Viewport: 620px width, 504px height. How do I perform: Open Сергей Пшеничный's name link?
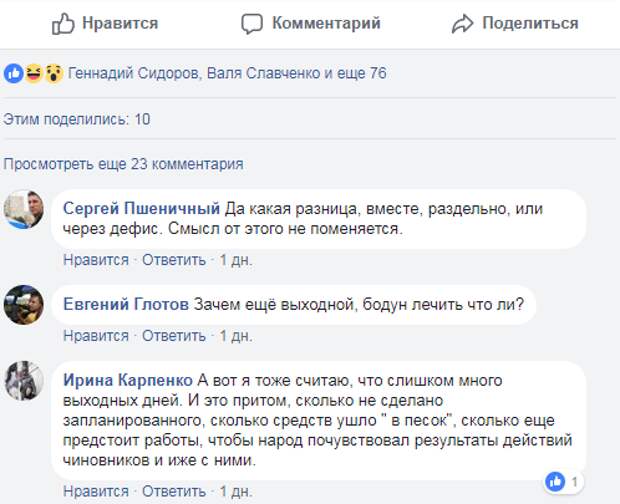tap(141, 208)
